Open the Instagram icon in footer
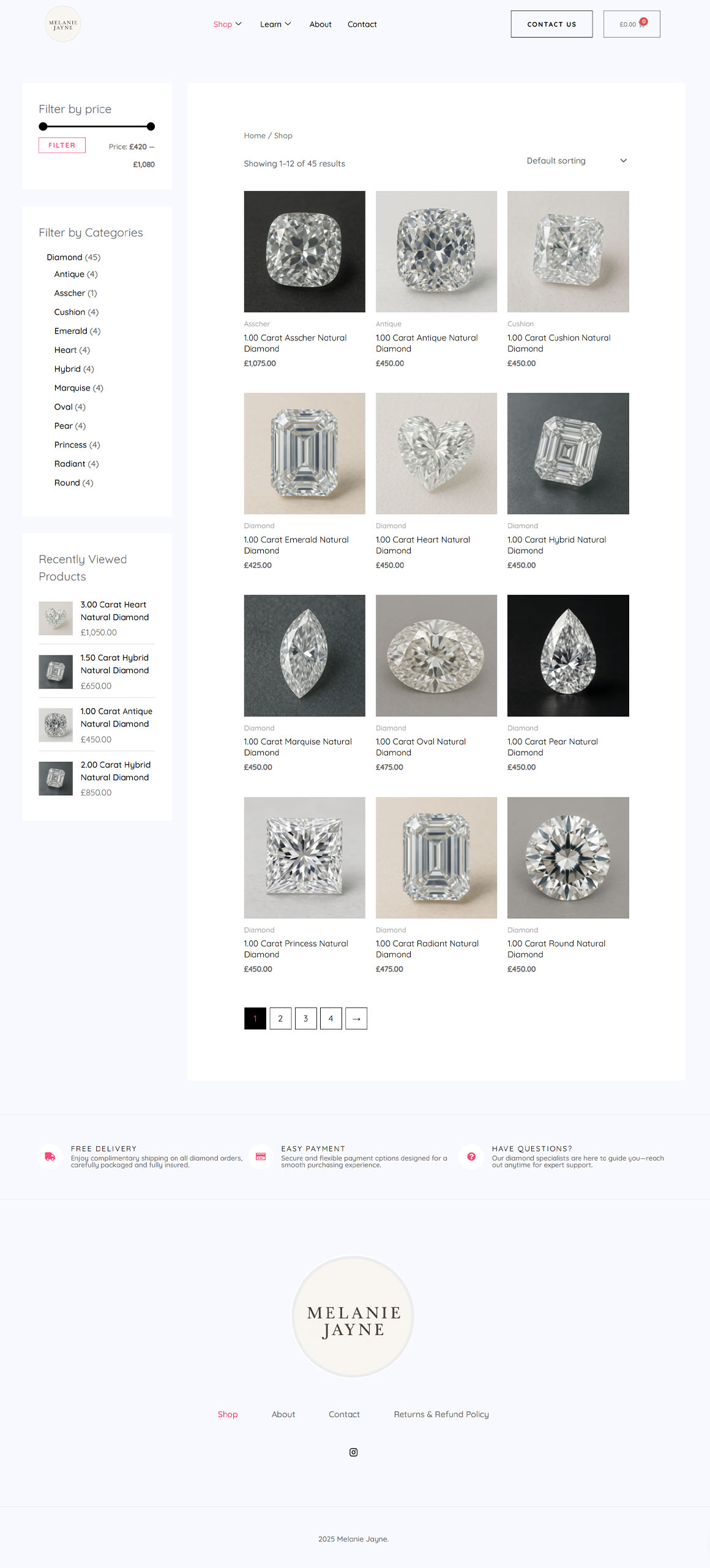Image resolution: width=710 pixels, height=1568 pixels. (x=353, y=1452)
